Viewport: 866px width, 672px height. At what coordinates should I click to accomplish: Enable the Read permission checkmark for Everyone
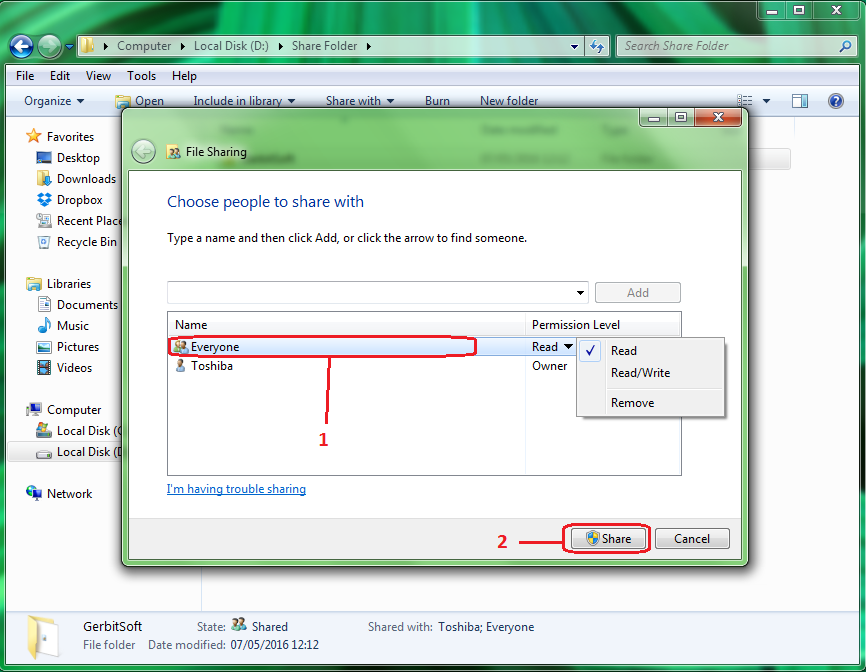[x=589, y=351]
